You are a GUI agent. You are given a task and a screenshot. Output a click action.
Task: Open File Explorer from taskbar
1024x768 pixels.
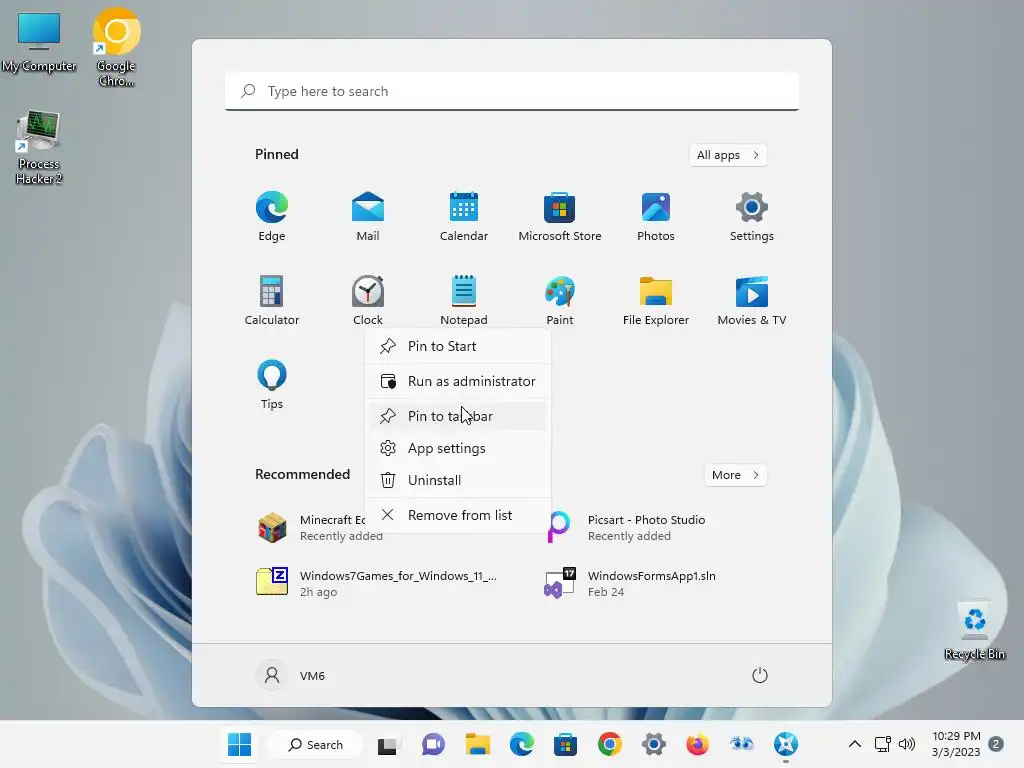pos(477,744)
